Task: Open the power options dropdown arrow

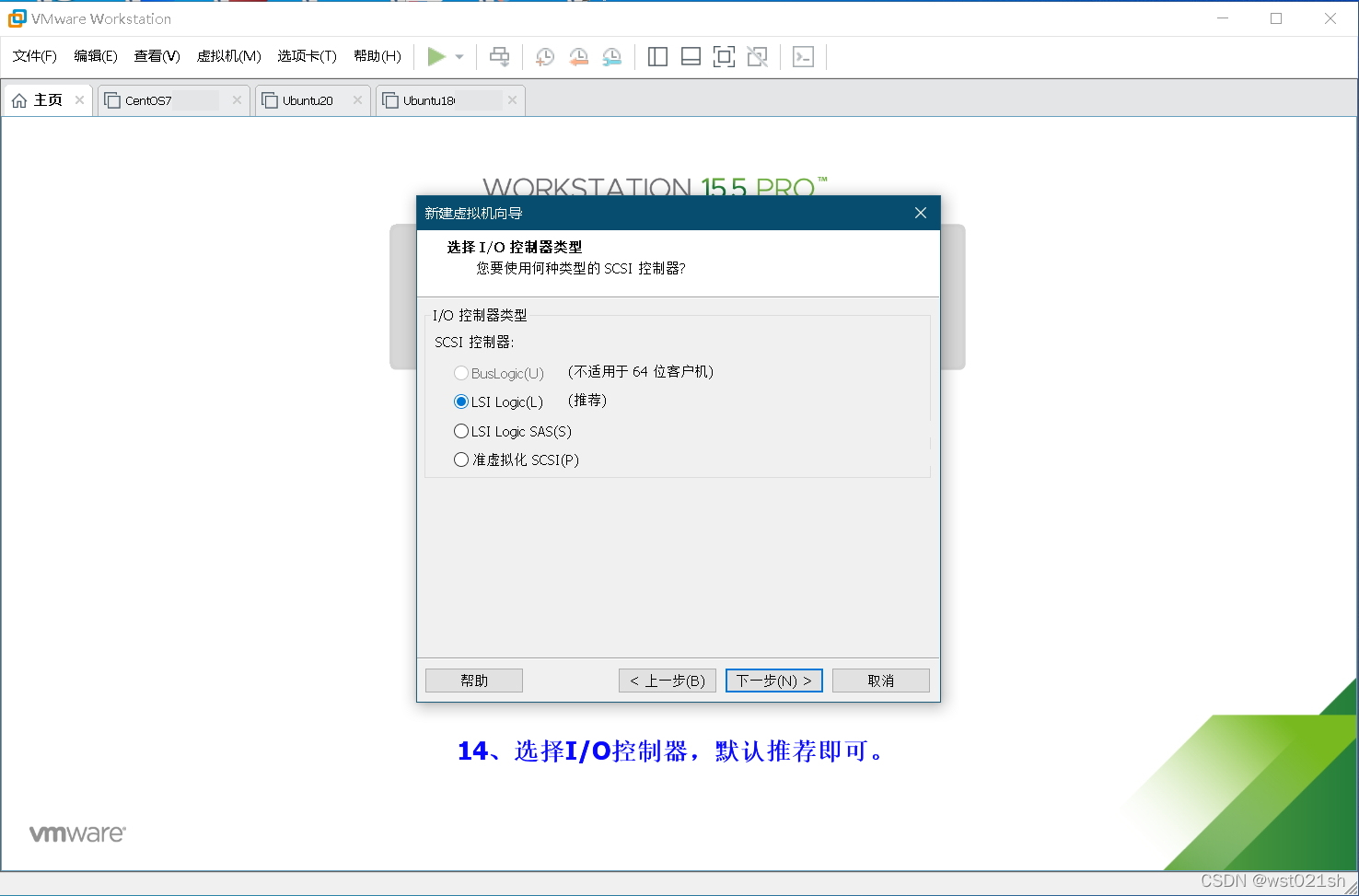Action: (x=459, y=57)
